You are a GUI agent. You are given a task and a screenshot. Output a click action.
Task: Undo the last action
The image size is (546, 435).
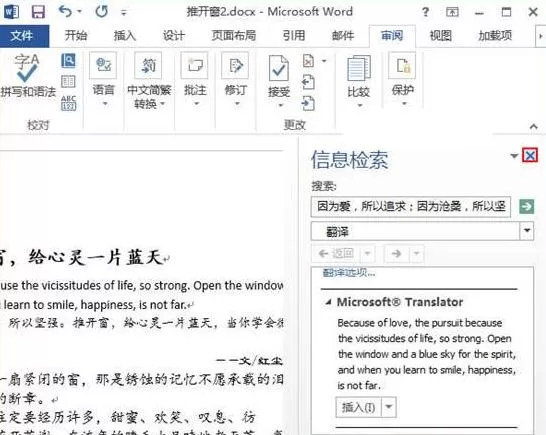pyautogui.click(x=65, y=12)
